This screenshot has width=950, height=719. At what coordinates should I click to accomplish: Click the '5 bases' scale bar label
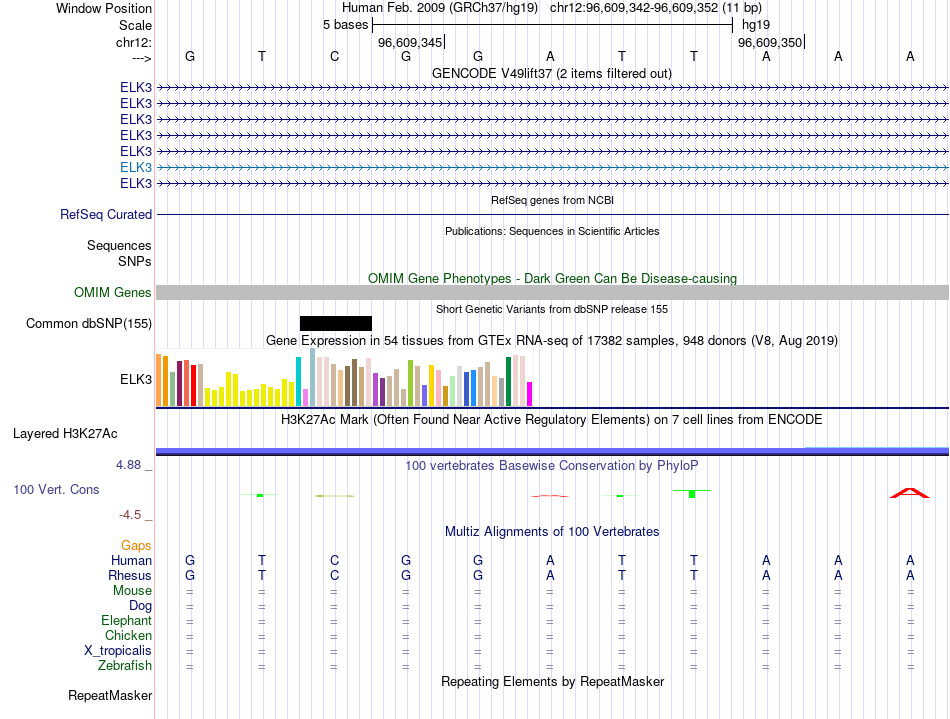345,25
